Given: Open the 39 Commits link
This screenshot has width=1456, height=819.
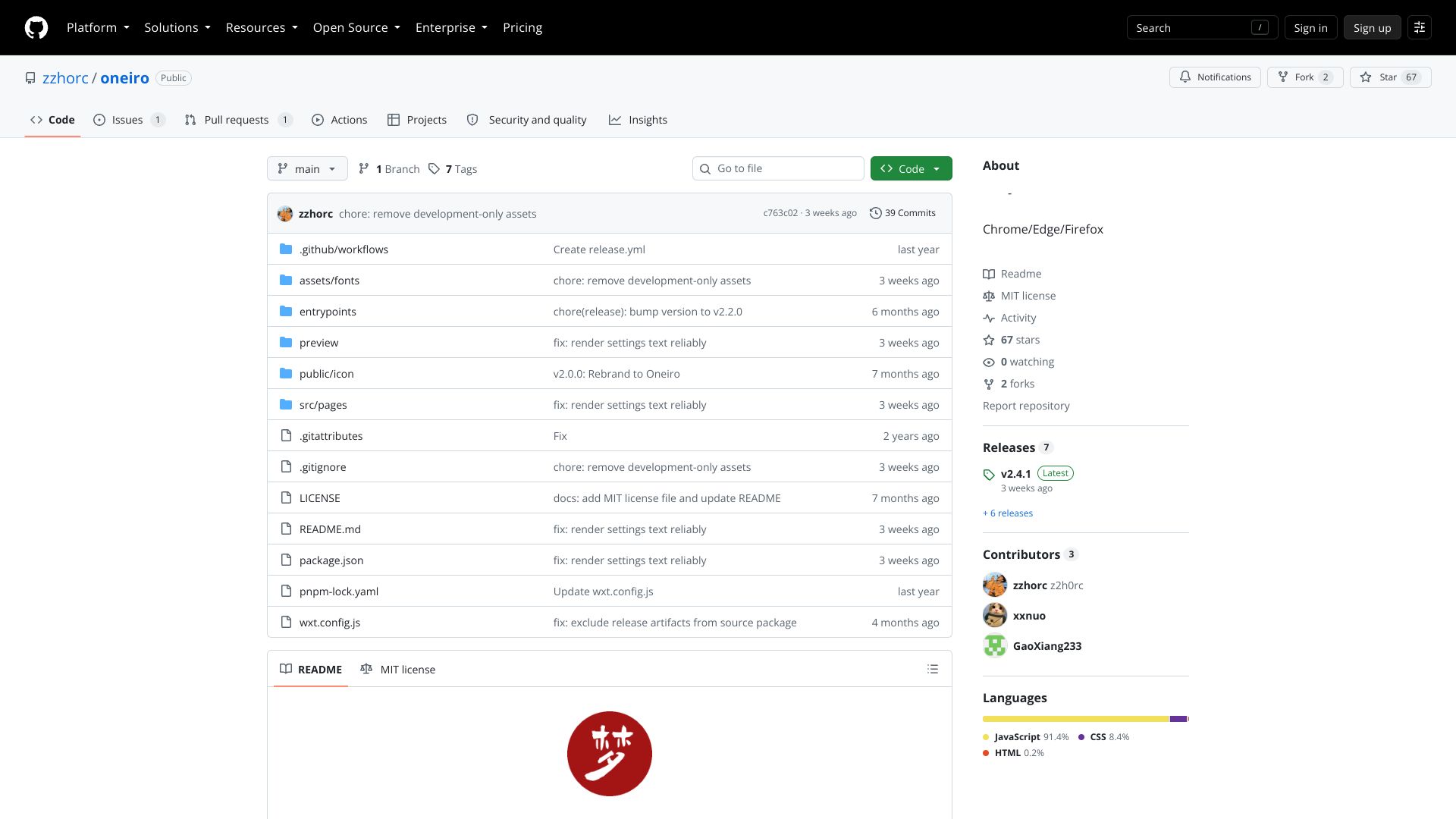Looking at the screenshot, I should (902, 213).
